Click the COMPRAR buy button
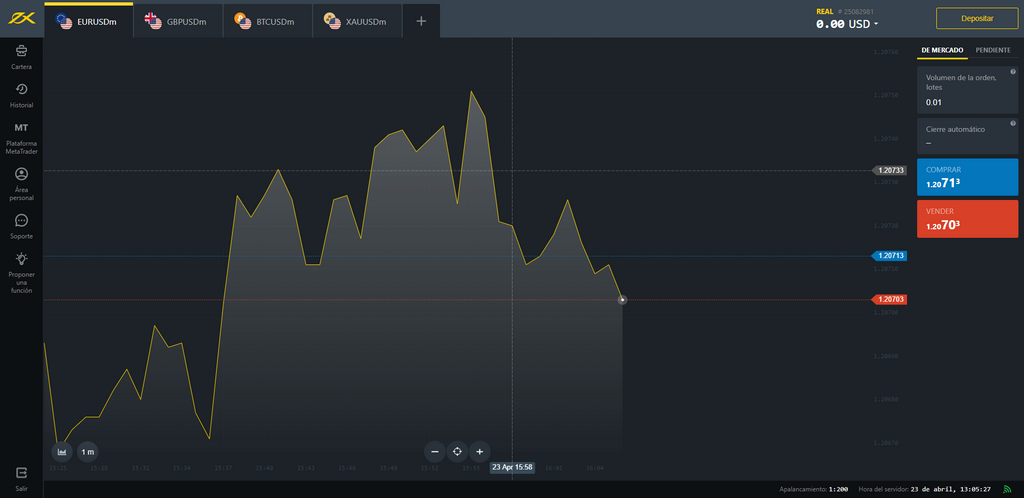 (x=967, y=177)
